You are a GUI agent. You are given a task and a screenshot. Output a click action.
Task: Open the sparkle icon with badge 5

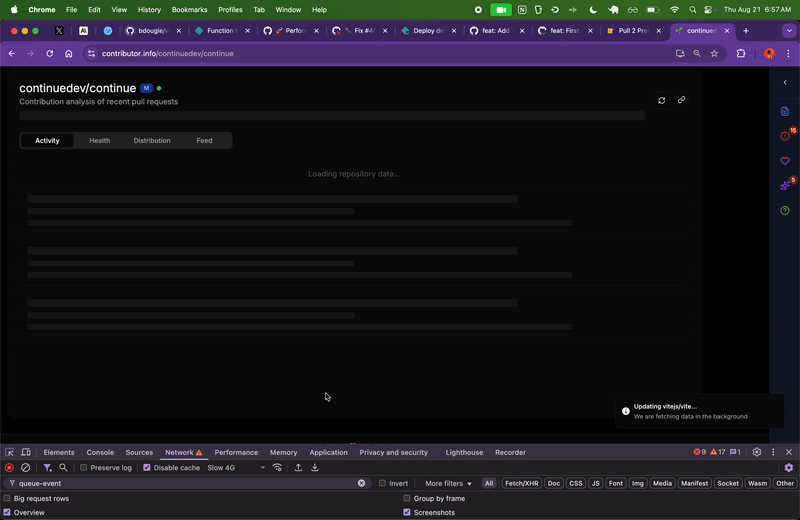click(x=785, y=186)
